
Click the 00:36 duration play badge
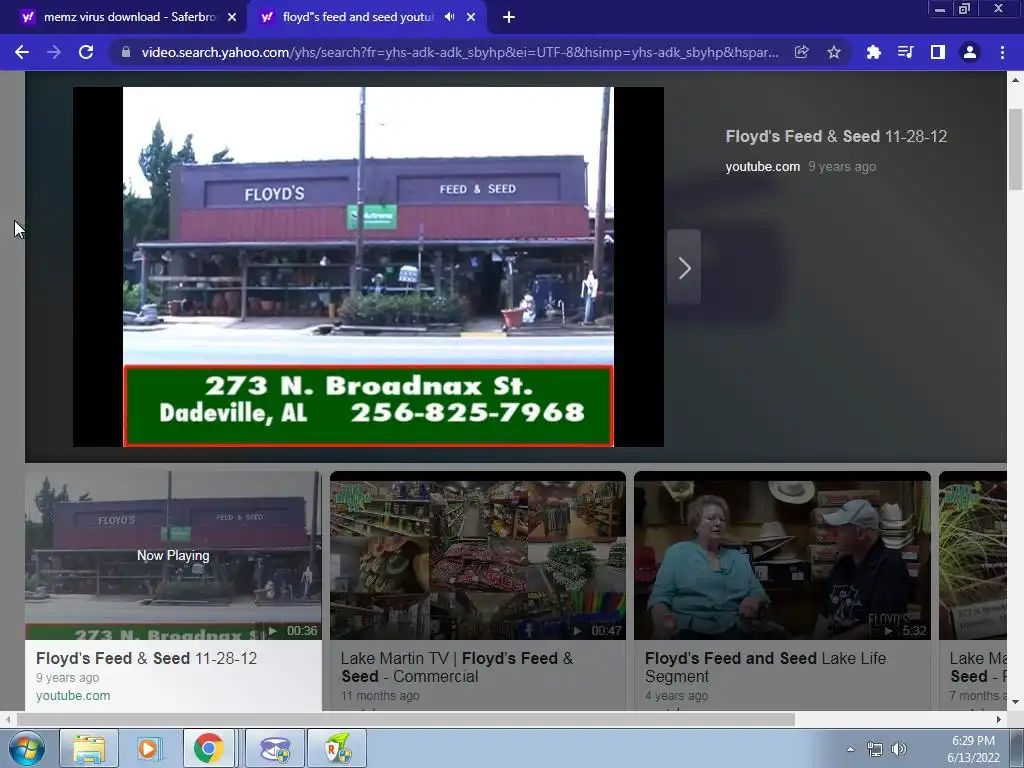[x=293, y=631]
